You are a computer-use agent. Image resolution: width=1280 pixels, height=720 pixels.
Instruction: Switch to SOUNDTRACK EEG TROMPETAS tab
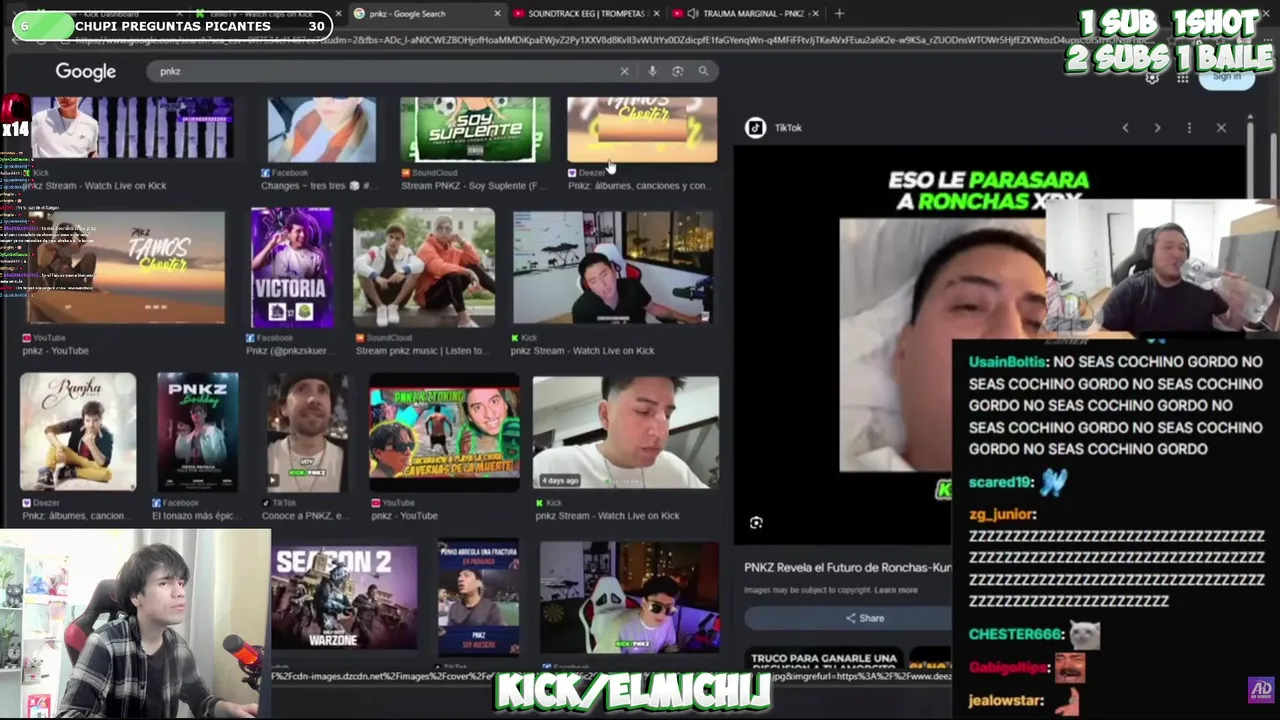click(x=585, y=13)
